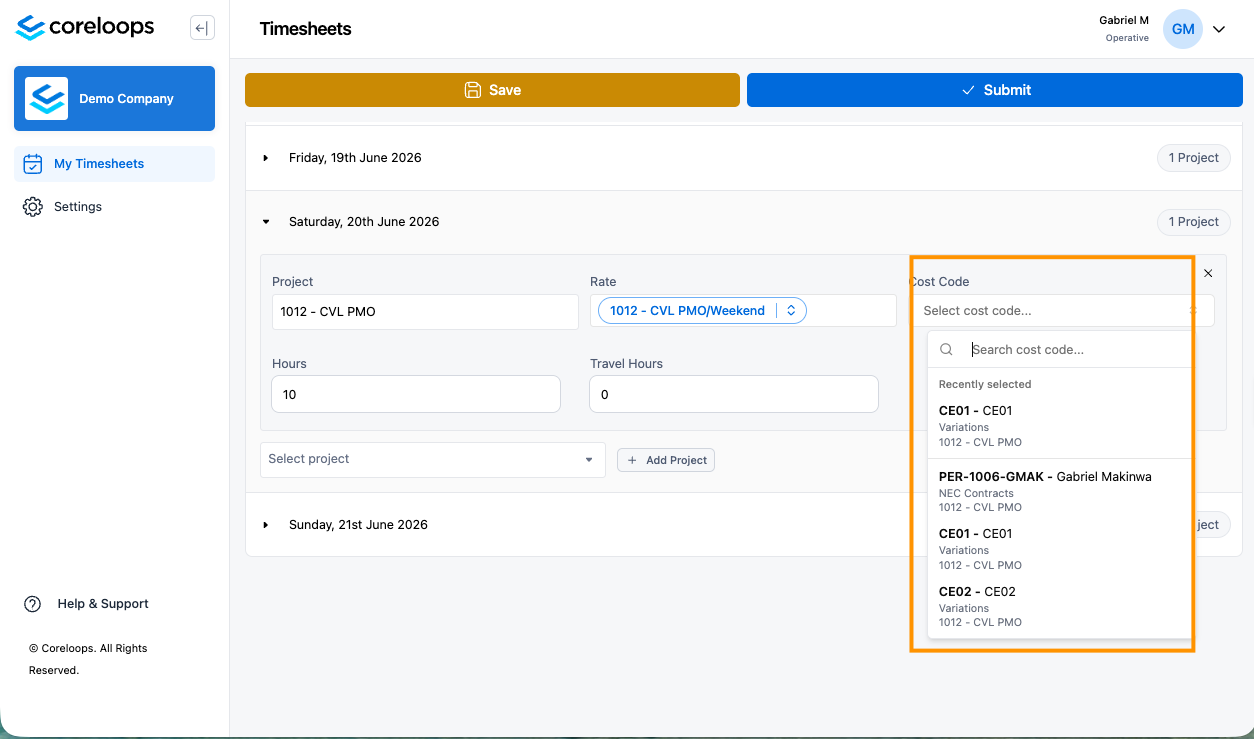The image size is (1254, 739).
Task: Submit the timesheet
Action: click(x=995, y=90)
